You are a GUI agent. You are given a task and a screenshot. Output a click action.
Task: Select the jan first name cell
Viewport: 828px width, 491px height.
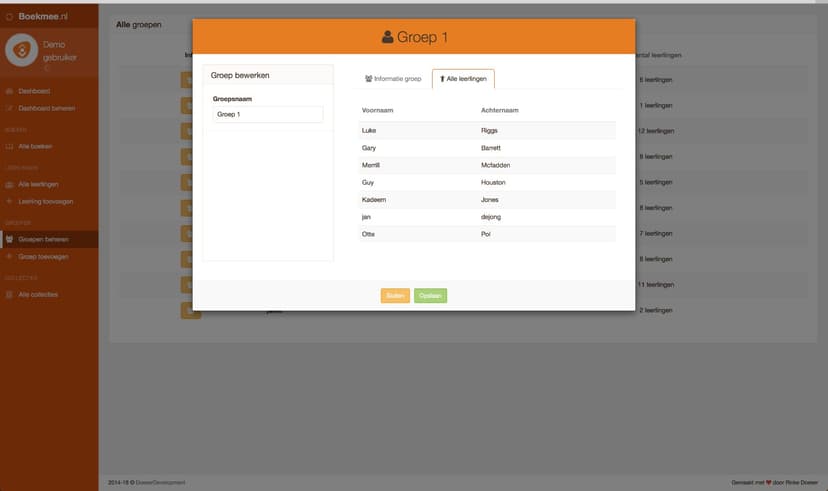point(366,217)
